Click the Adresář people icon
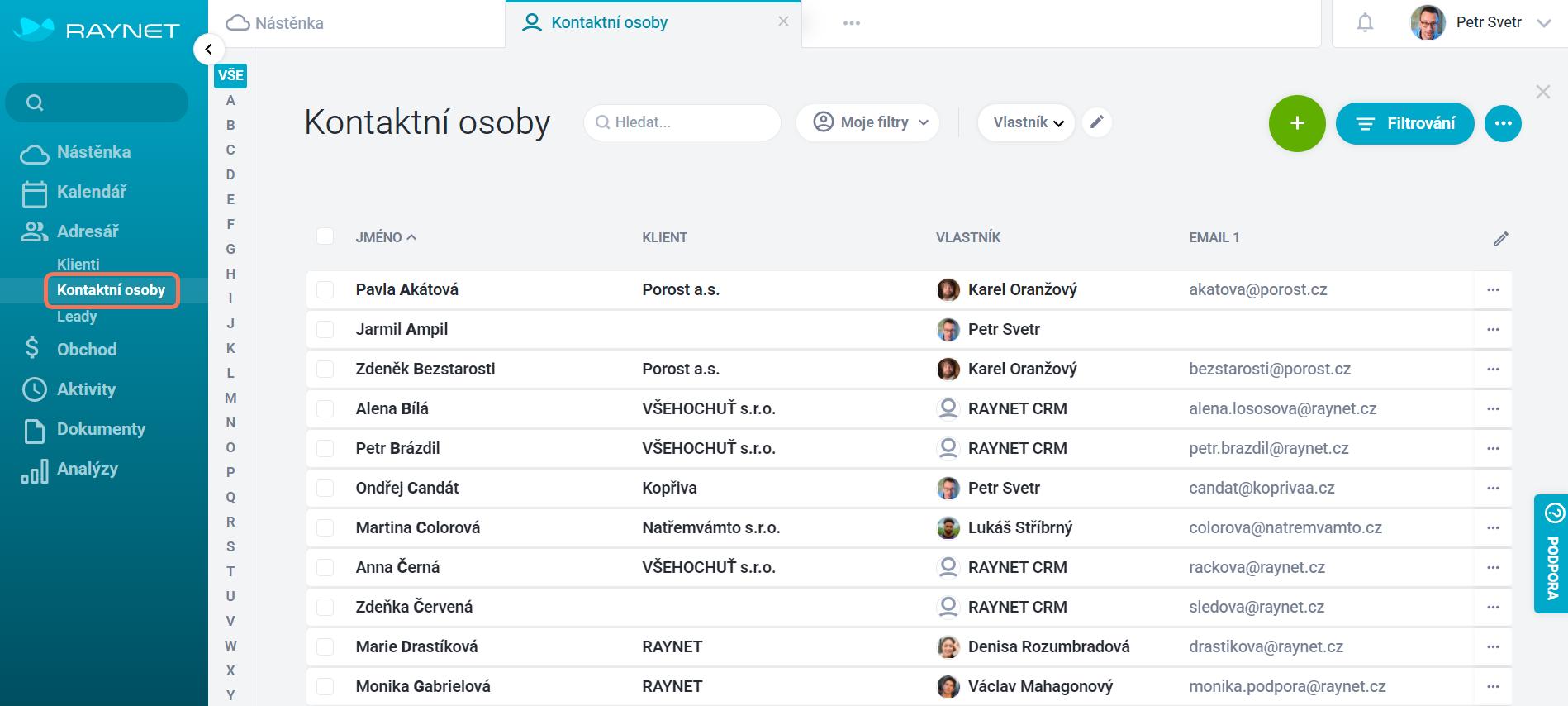 pyautogui.click(x=34, y=231)
